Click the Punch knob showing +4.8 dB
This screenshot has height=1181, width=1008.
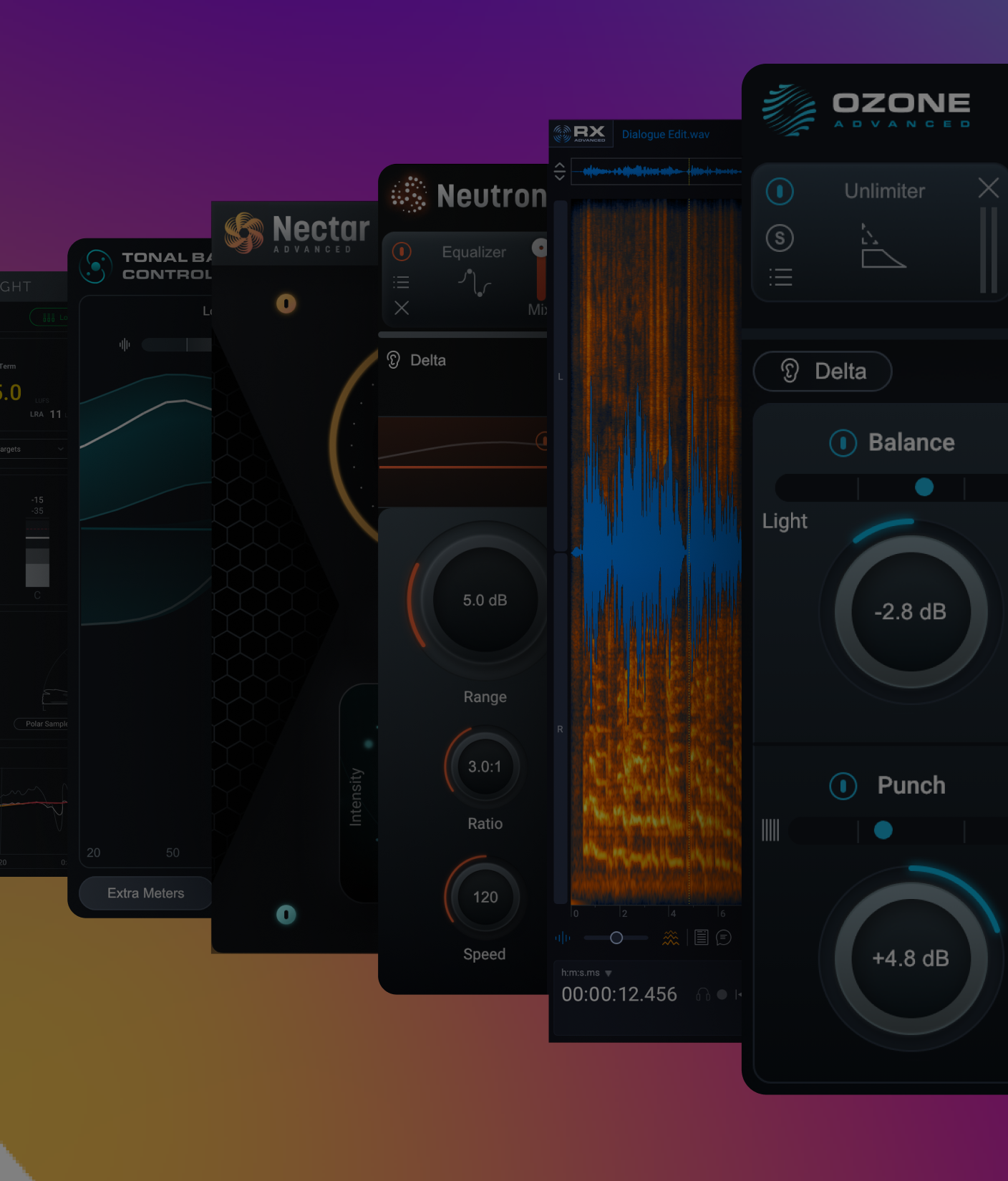click(x=911, y=958)
